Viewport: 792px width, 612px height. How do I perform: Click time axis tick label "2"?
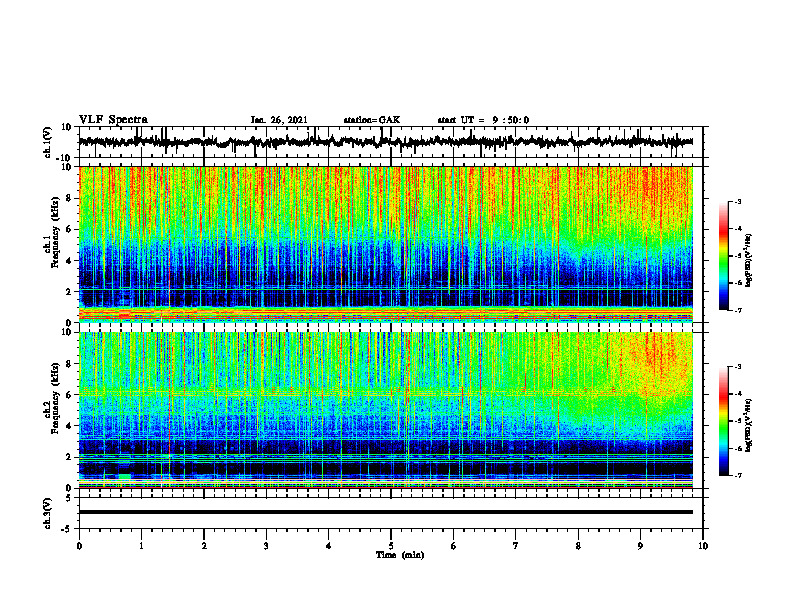point(204,546)
